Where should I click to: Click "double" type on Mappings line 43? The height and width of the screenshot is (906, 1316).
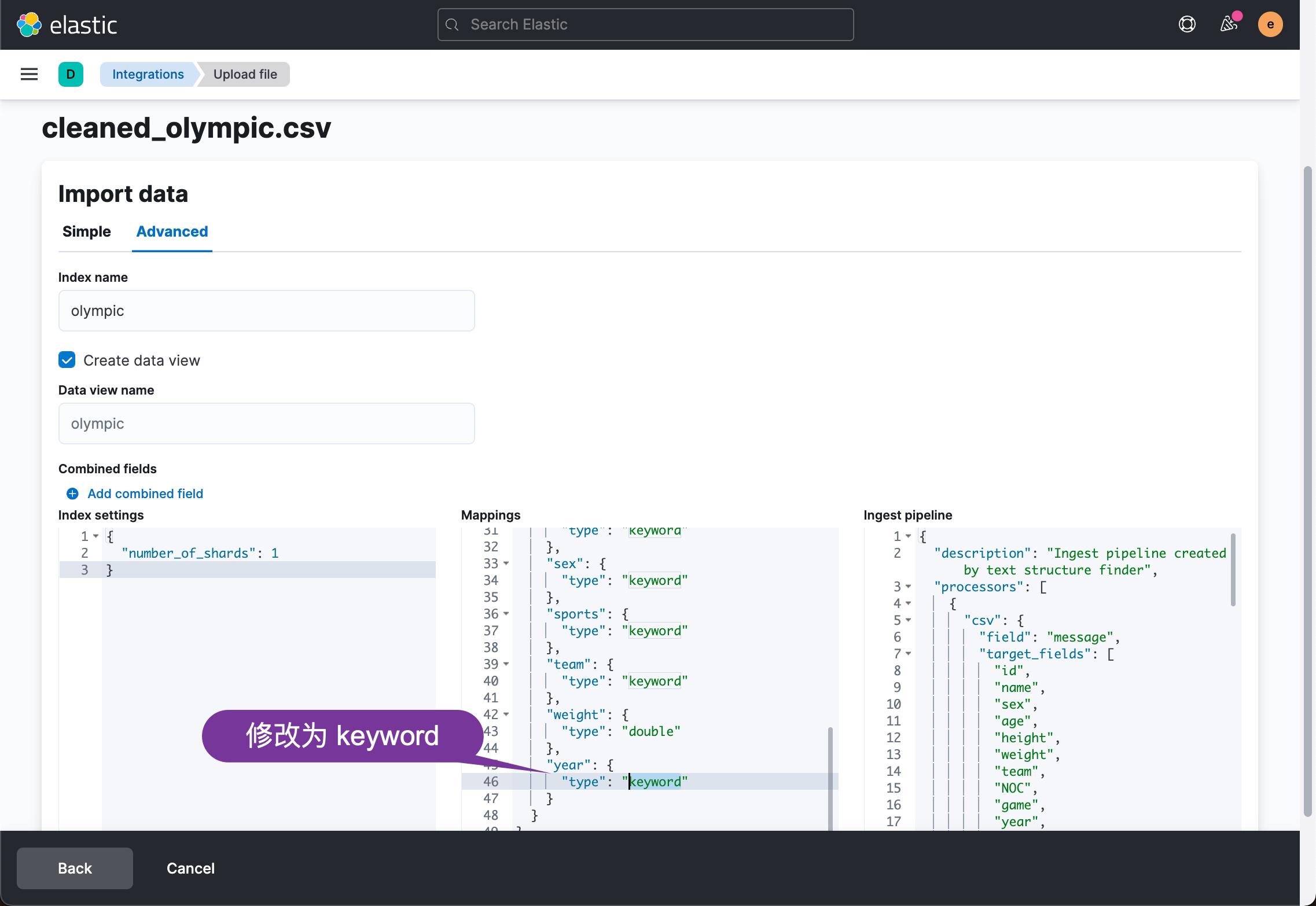point(651,731)
